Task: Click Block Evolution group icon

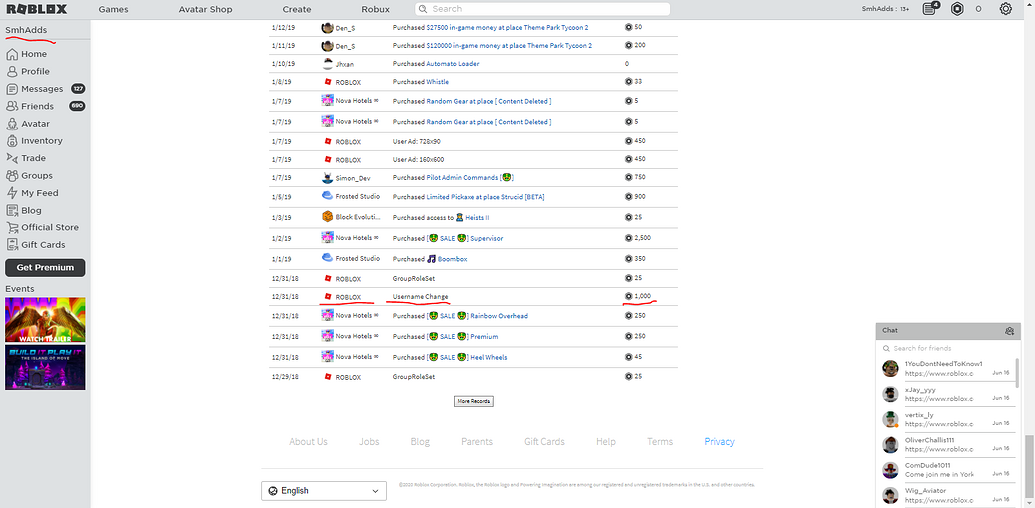Action: point(327,216)
